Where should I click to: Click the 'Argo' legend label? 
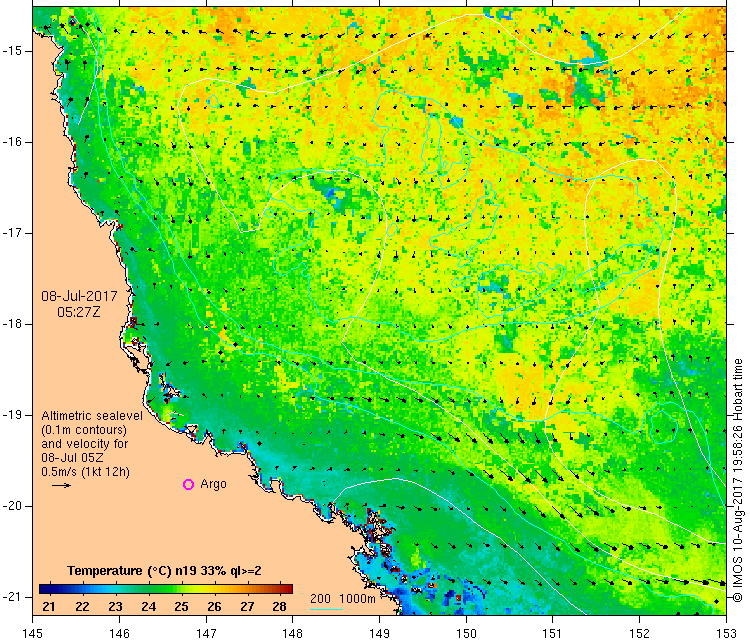tap(213, 484)
